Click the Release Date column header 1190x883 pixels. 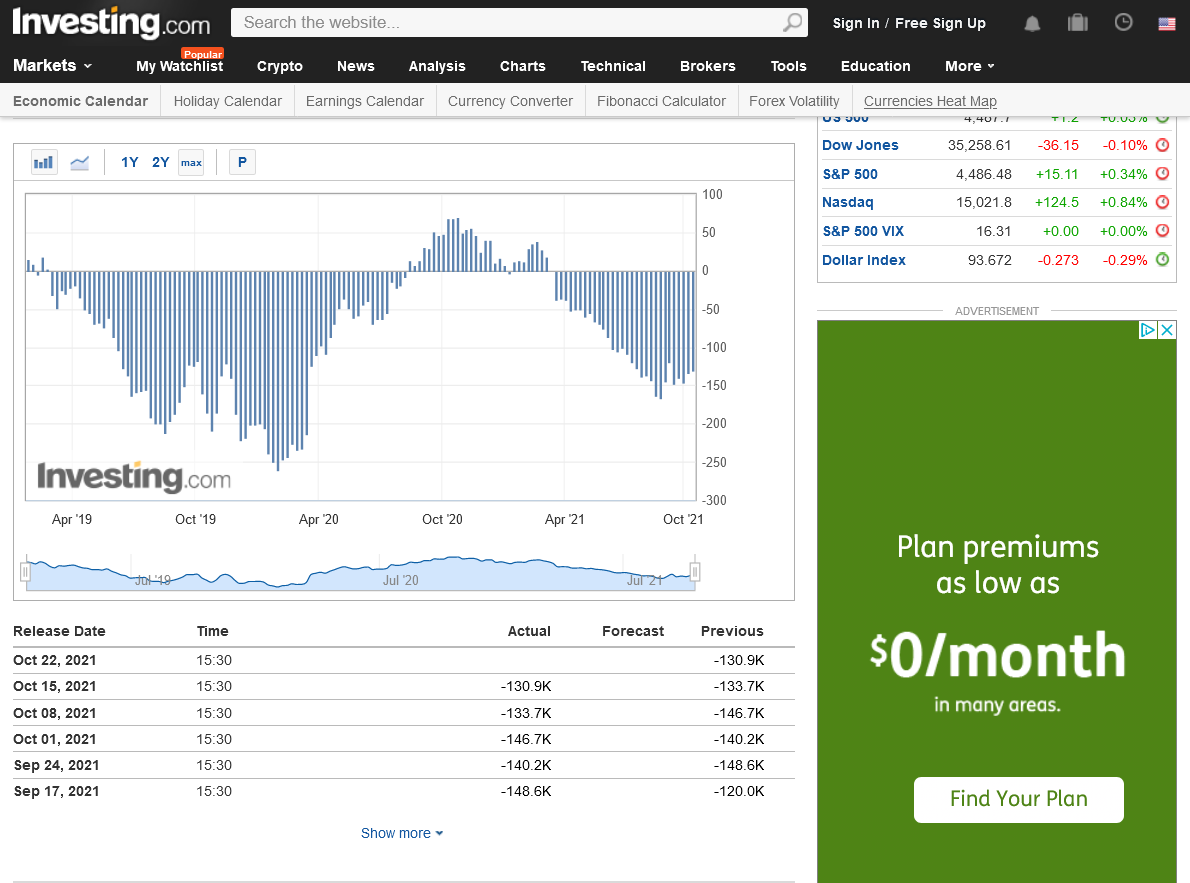59,631
